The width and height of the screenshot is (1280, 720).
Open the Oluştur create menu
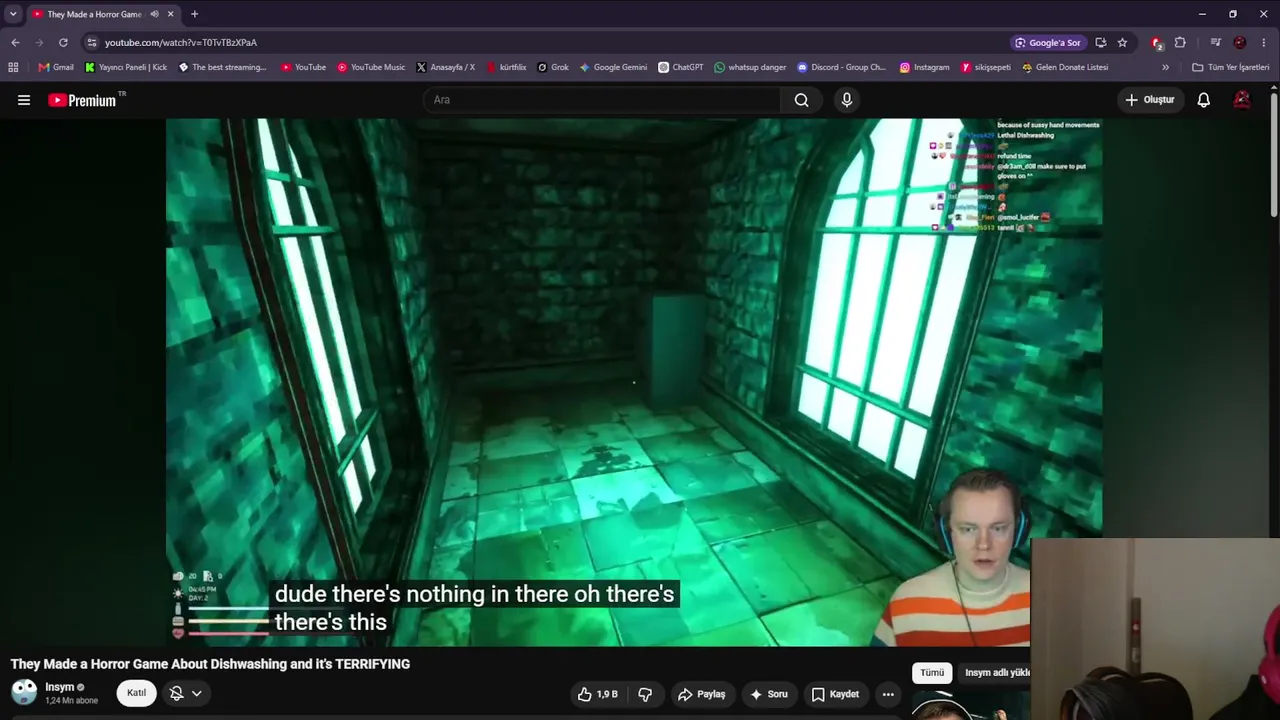pyautogui.click(x=1149, y=100)
